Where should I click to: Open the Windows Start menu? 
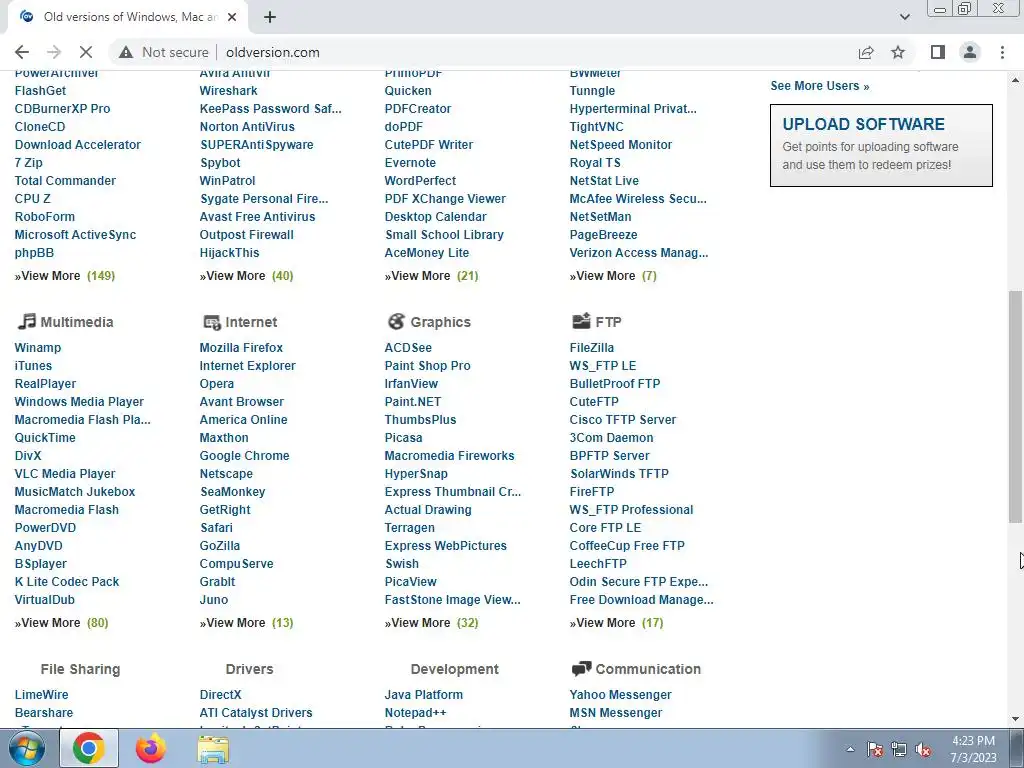click(x=26, y=748)
